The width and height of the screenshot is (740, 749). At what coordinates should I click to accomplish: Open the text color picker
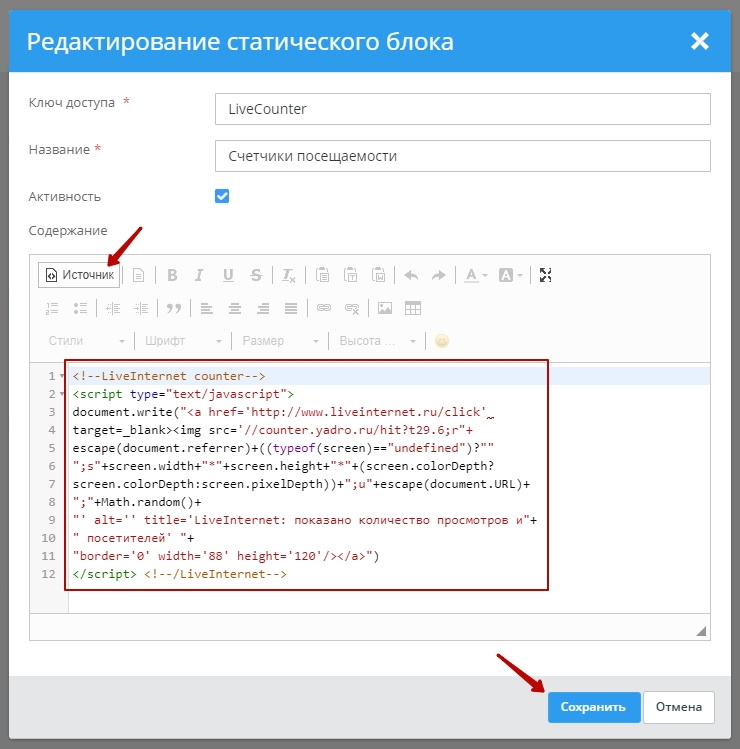click(x=476, y=275)
